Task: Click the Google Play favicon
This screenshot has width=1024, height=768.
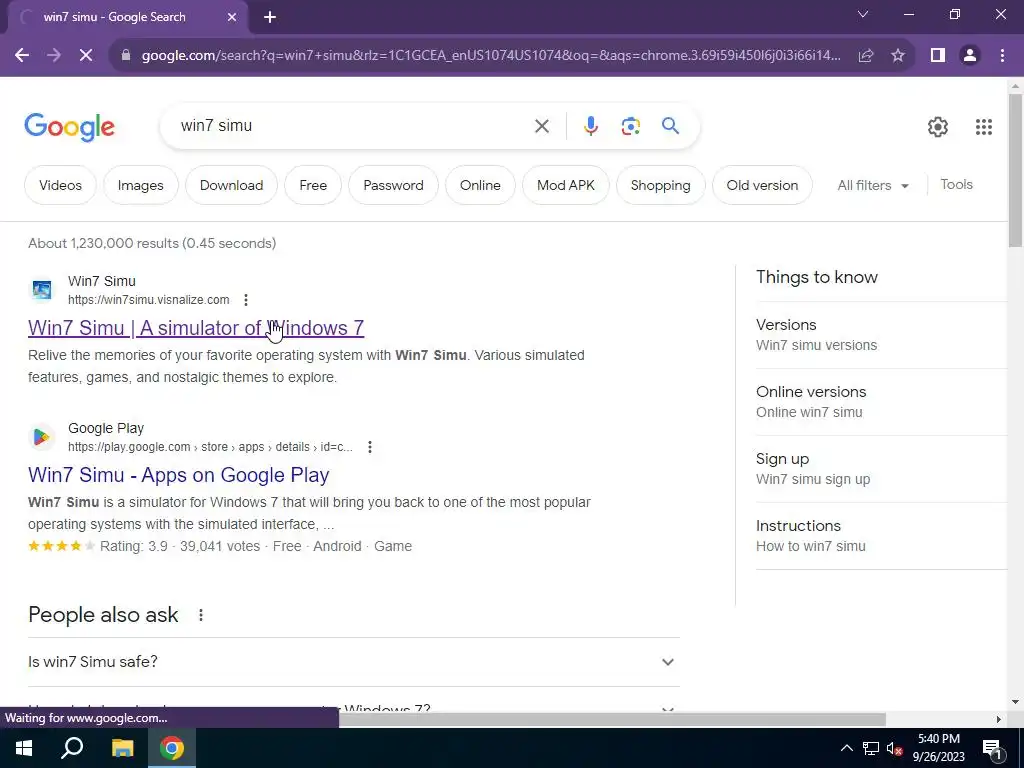Action: tap(42, 436)
